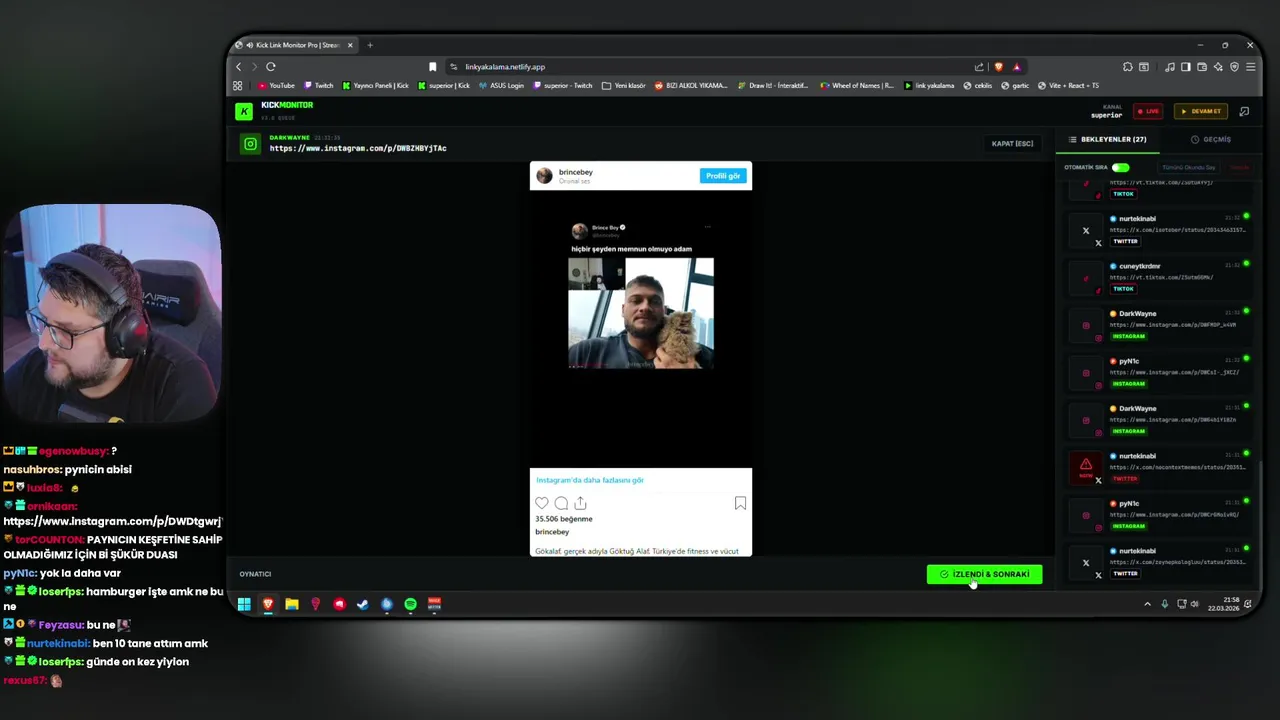Click the music note media icon in the toolbar
The width and height of the screenshot is (1280, 720).
click(1170, 67)
